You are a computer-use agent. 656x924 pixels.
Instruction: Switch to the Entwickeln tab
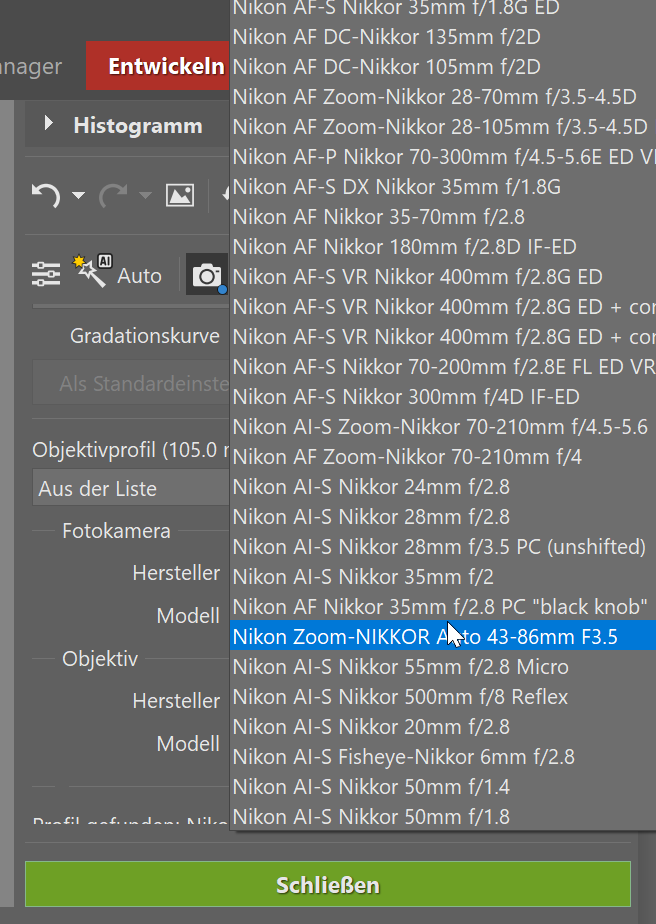coord(166,67)
